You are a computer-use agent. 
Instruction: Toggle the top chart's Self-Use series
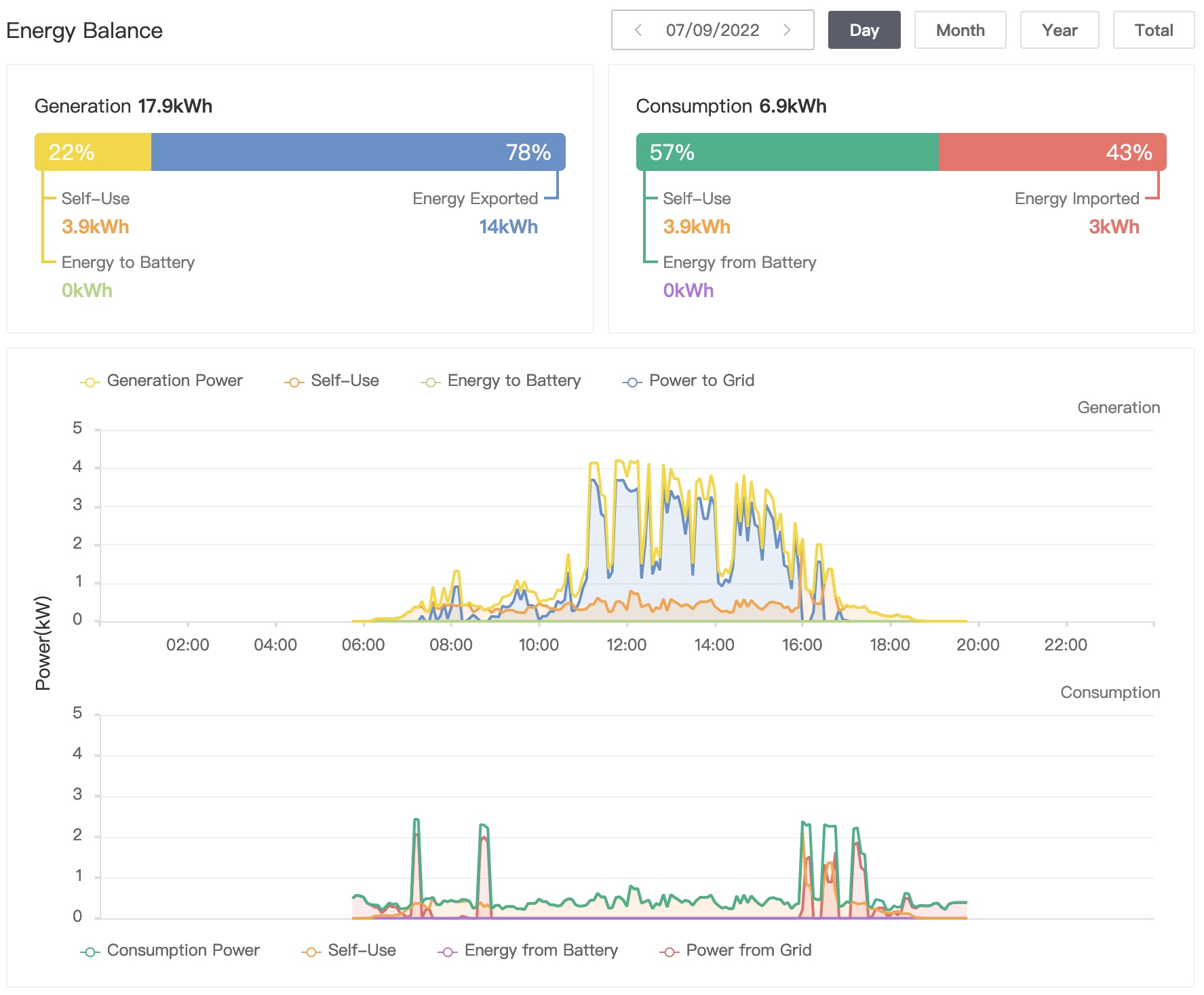point(294,382)
